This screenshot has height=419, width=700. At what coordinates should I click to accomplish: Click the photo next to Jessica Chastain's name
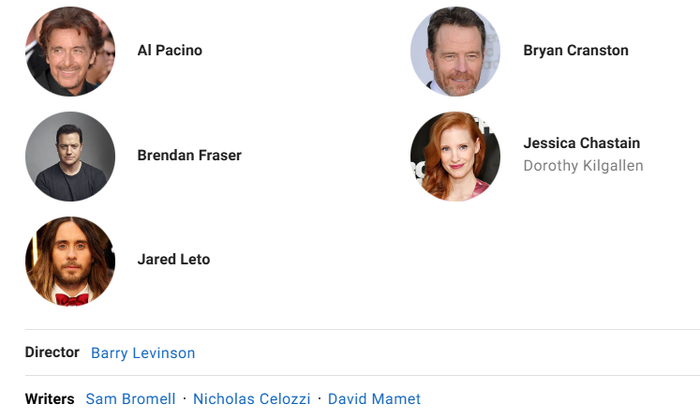click(455, 156)
